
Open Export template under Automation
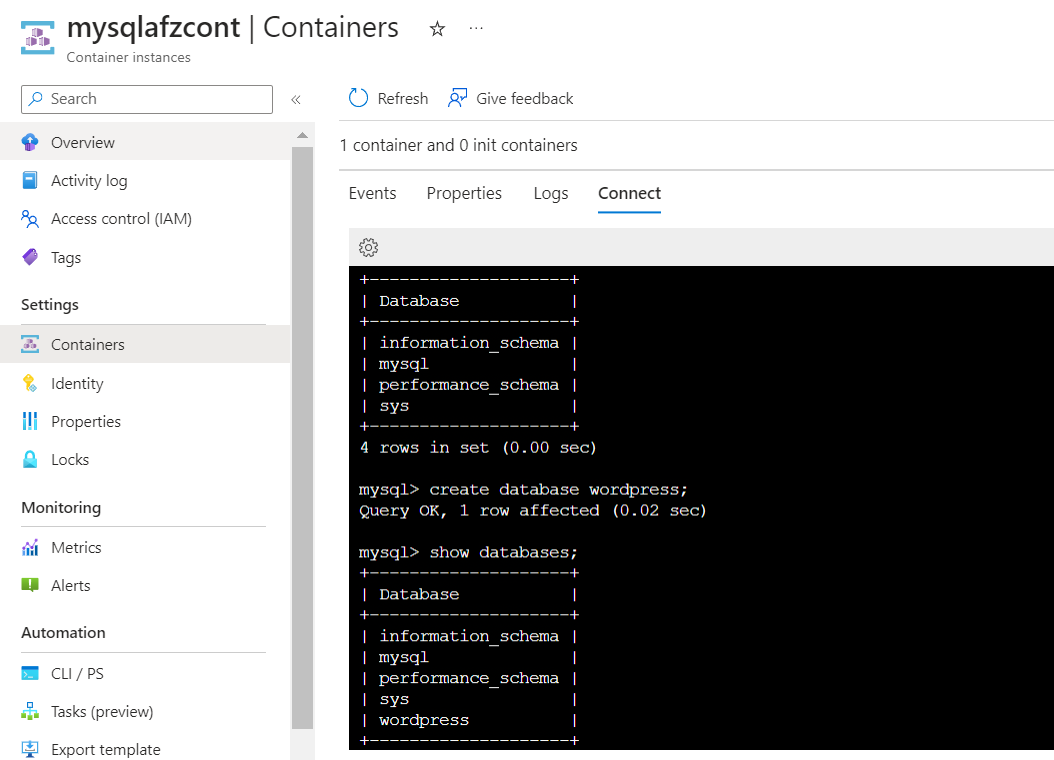pos(105,750)
